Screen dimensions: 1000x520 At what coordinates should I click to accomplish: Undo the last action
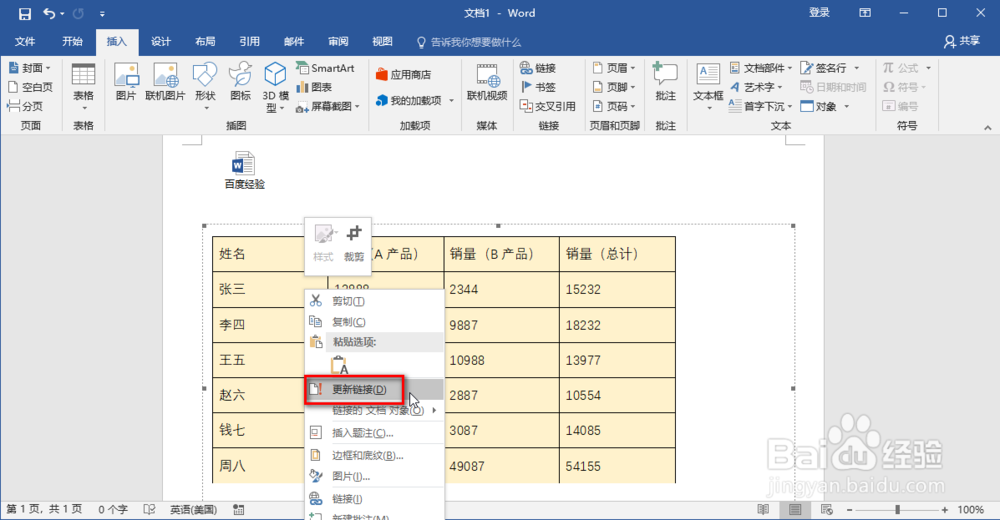tap(48, 13)
